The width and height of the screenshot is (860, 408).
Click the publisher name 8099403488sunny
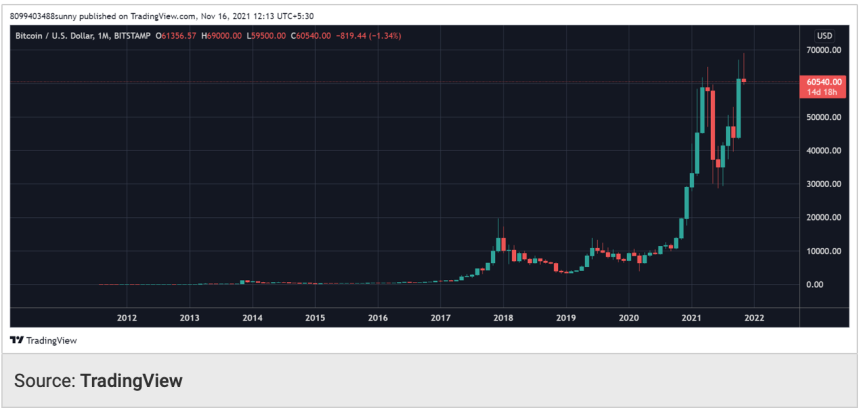coord(49,13)
